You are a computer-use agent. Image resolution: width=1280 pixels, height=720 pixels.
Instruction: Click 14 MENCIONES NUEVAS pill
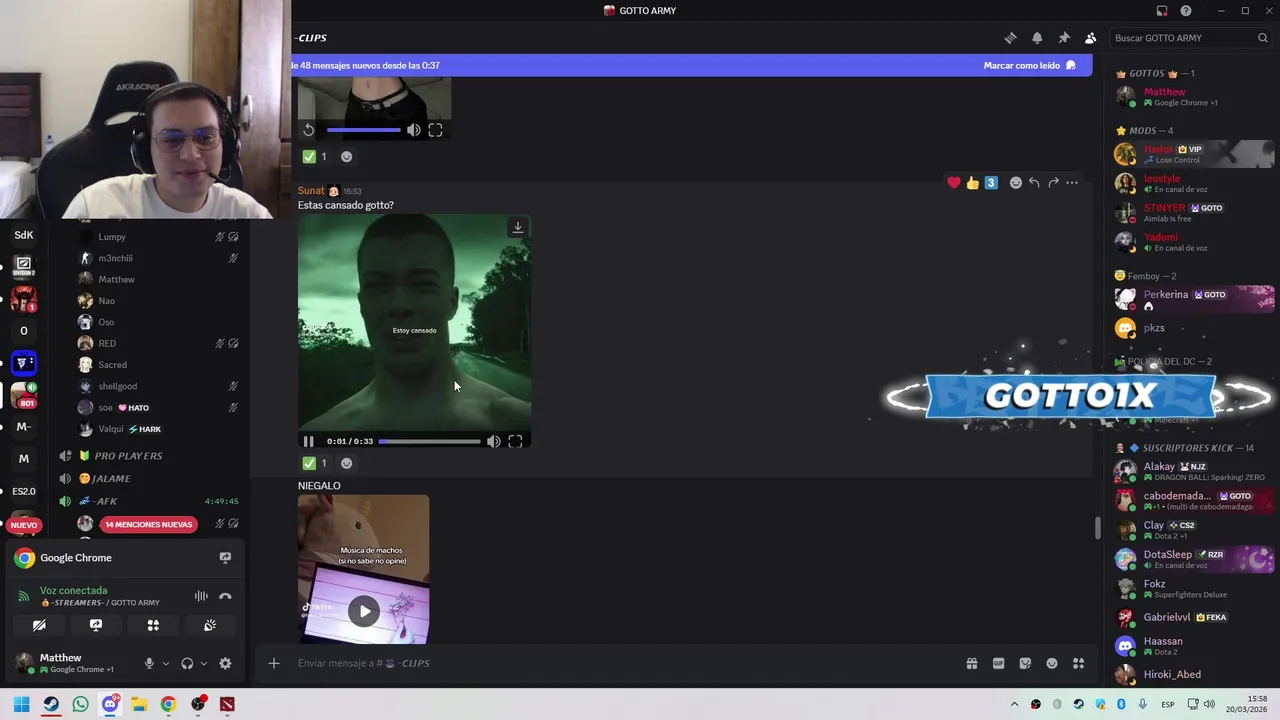(x=148, y=524)
